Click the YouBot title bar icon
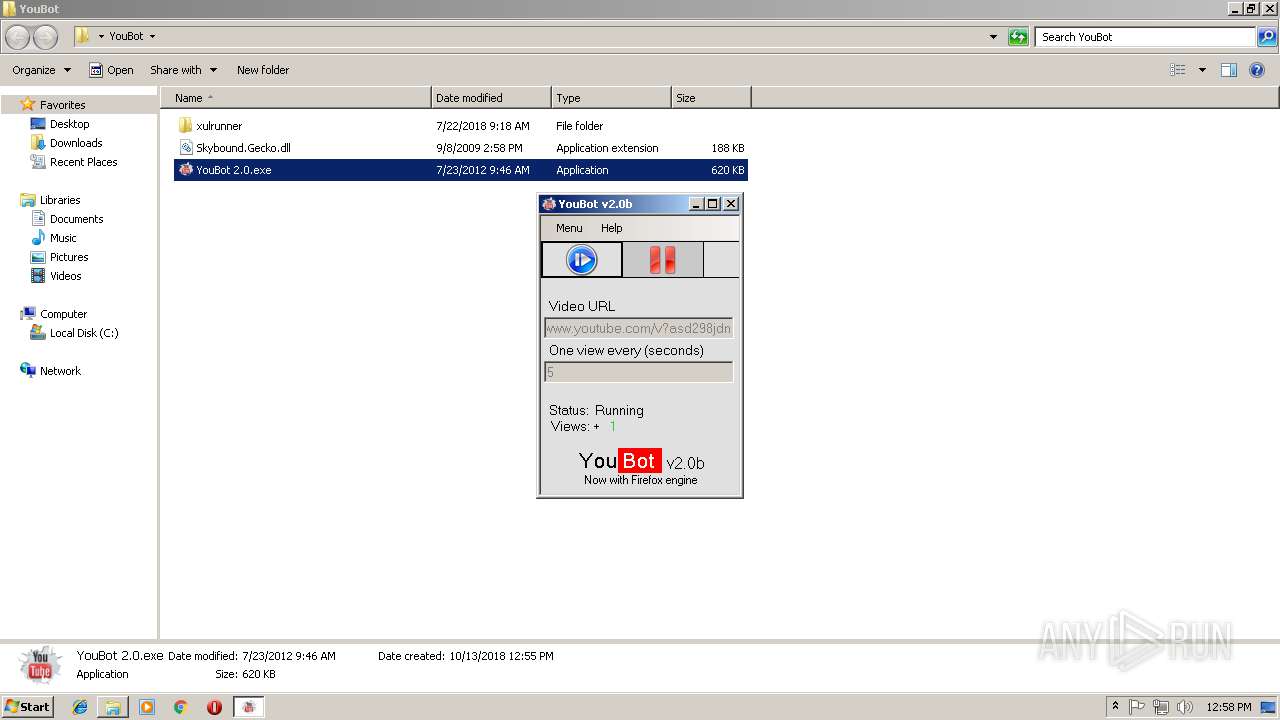Viewport: 1280px width, 720px height. (549, 204)
